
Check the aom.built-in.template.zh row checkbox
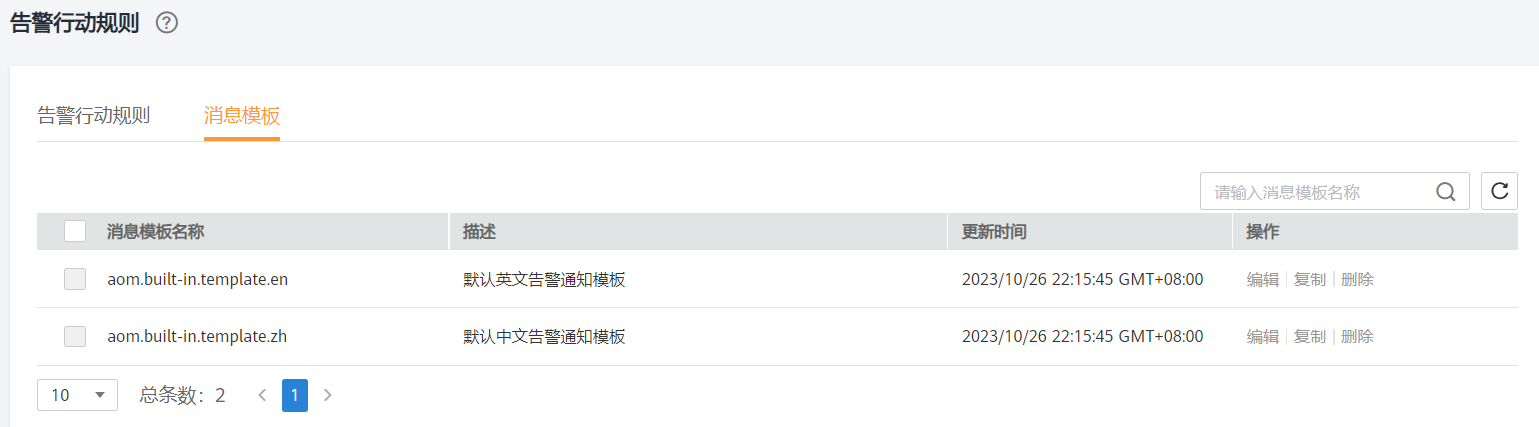click(x=75, y=337)
